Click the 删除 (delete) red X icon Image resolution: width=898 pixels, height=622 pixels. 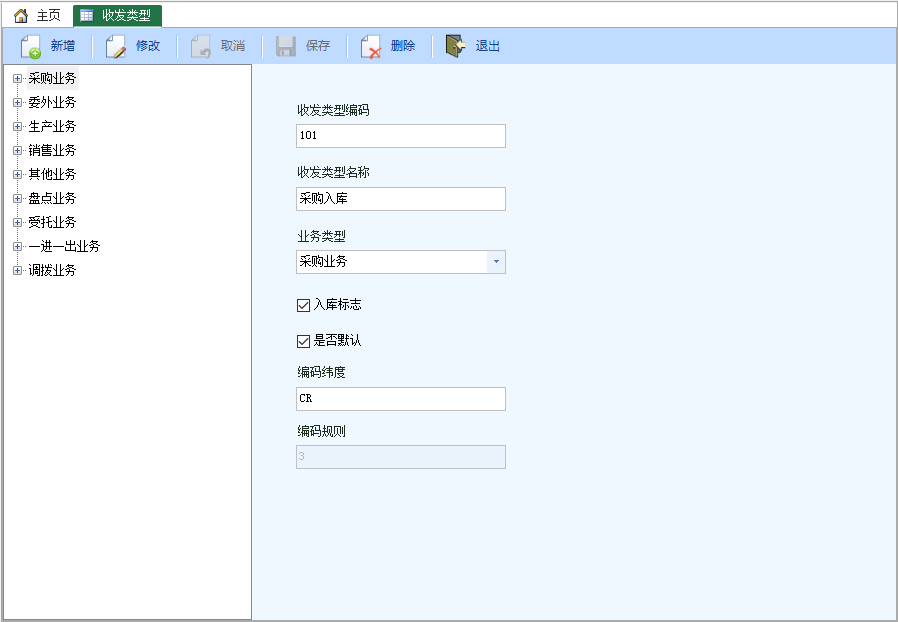click(x=371, y=46)
